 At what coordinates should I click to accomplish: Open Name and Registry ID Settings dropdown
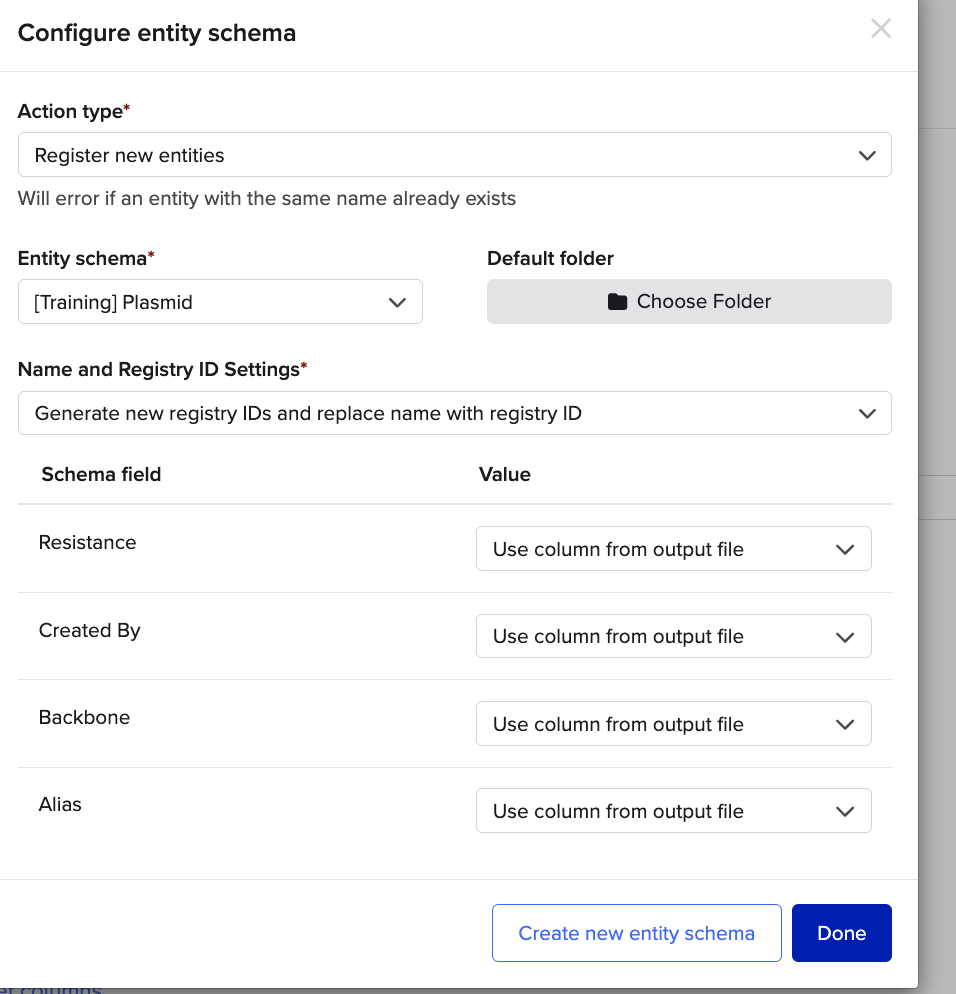tap(454, 413)
